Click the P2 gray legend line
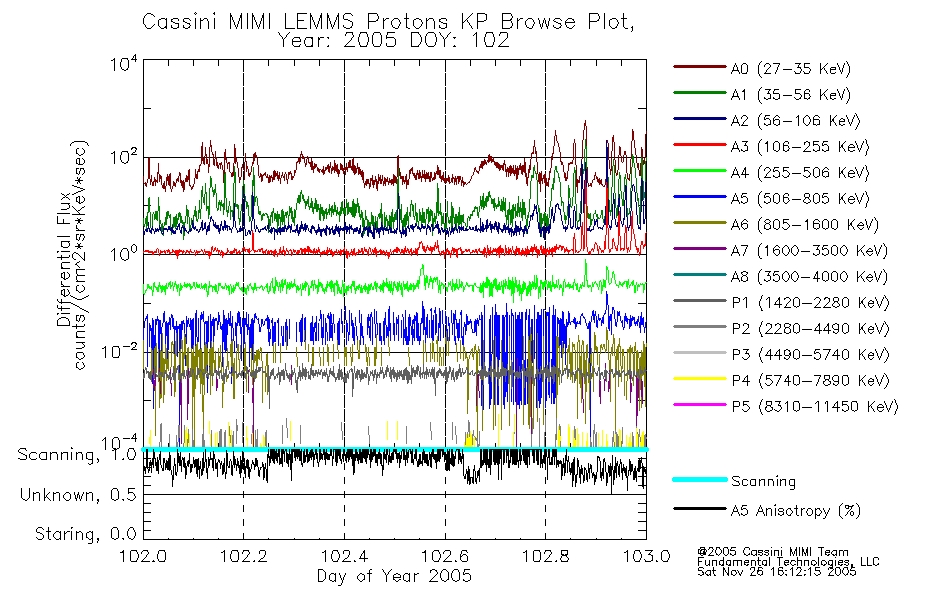Viewport: 950px width, 600px height. click(x=700, y=327)
